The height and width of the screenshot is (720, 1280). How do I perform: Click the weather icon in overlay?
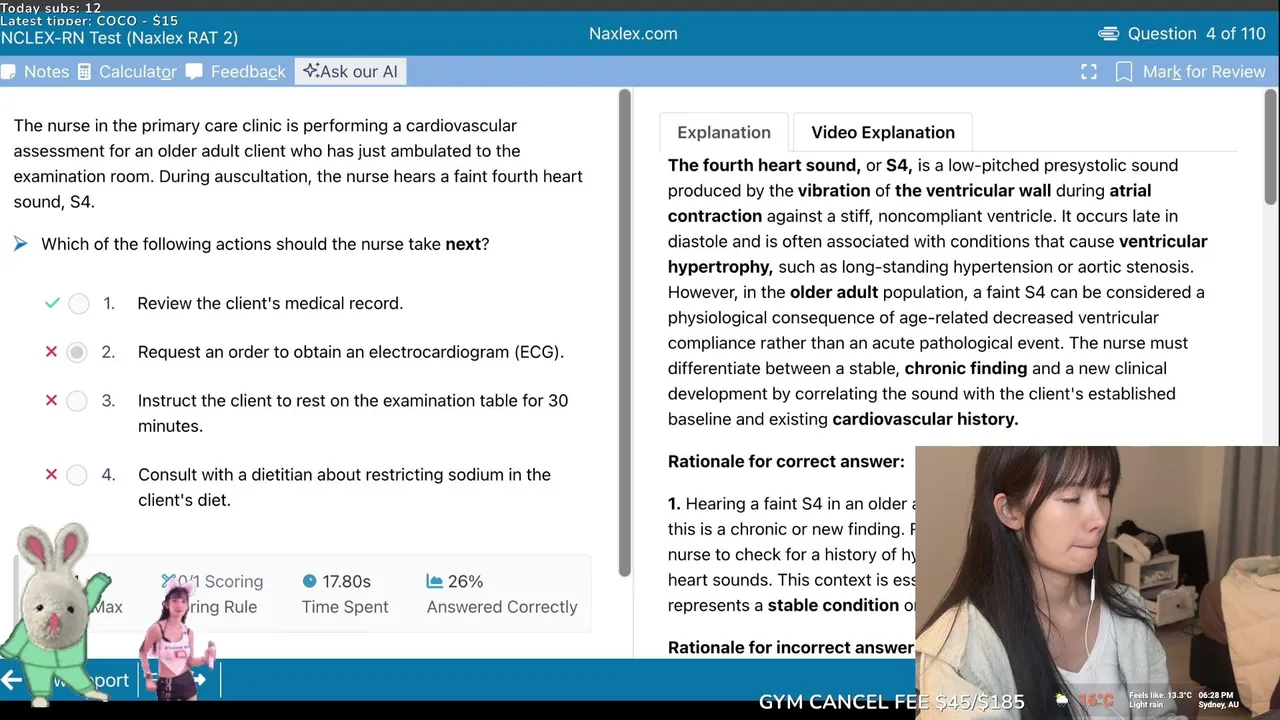point(1062,699)
